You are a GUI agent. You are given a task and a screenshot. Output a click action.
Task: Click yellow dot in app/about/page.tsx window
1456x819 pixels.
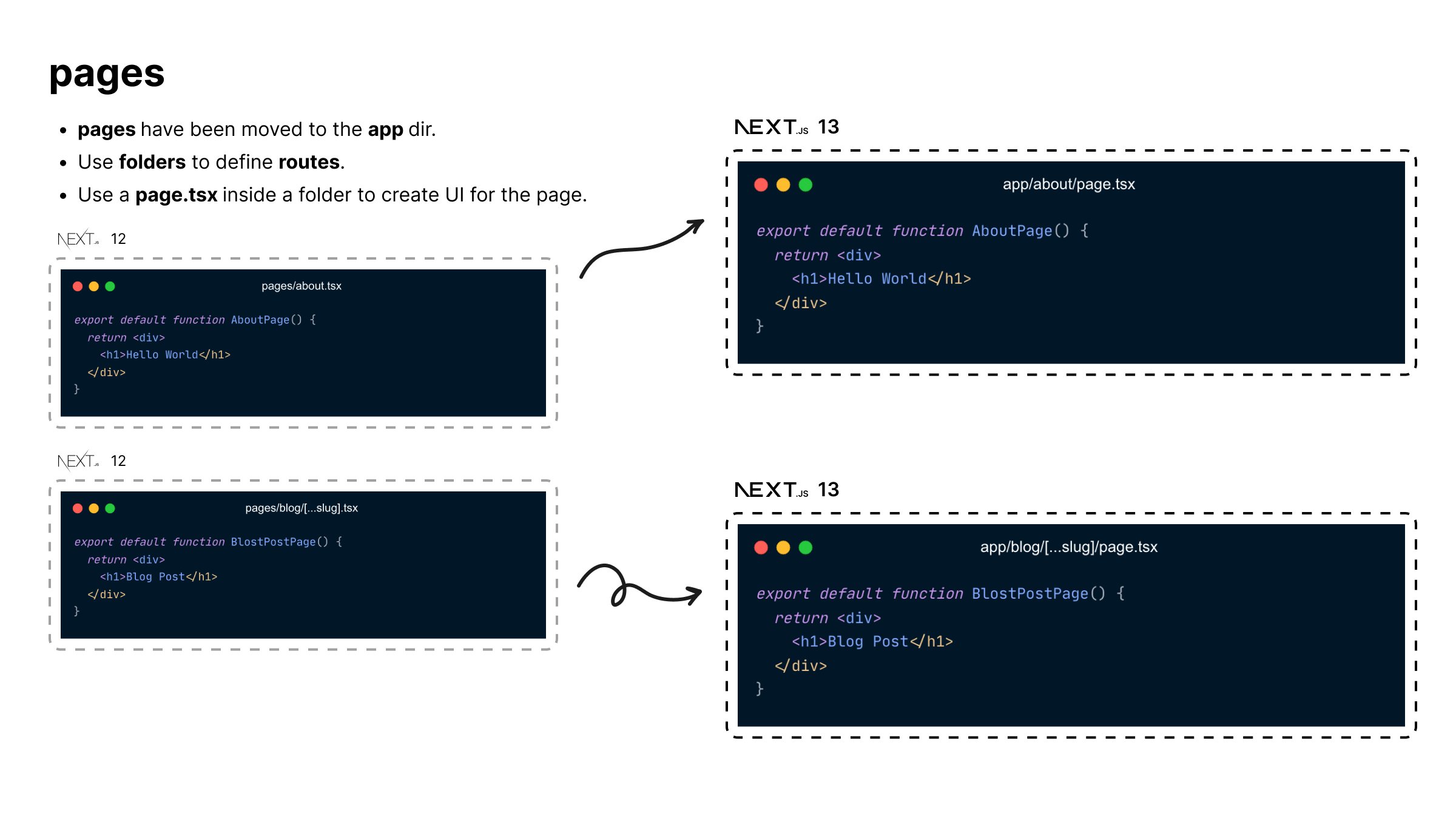coord(783,184)
